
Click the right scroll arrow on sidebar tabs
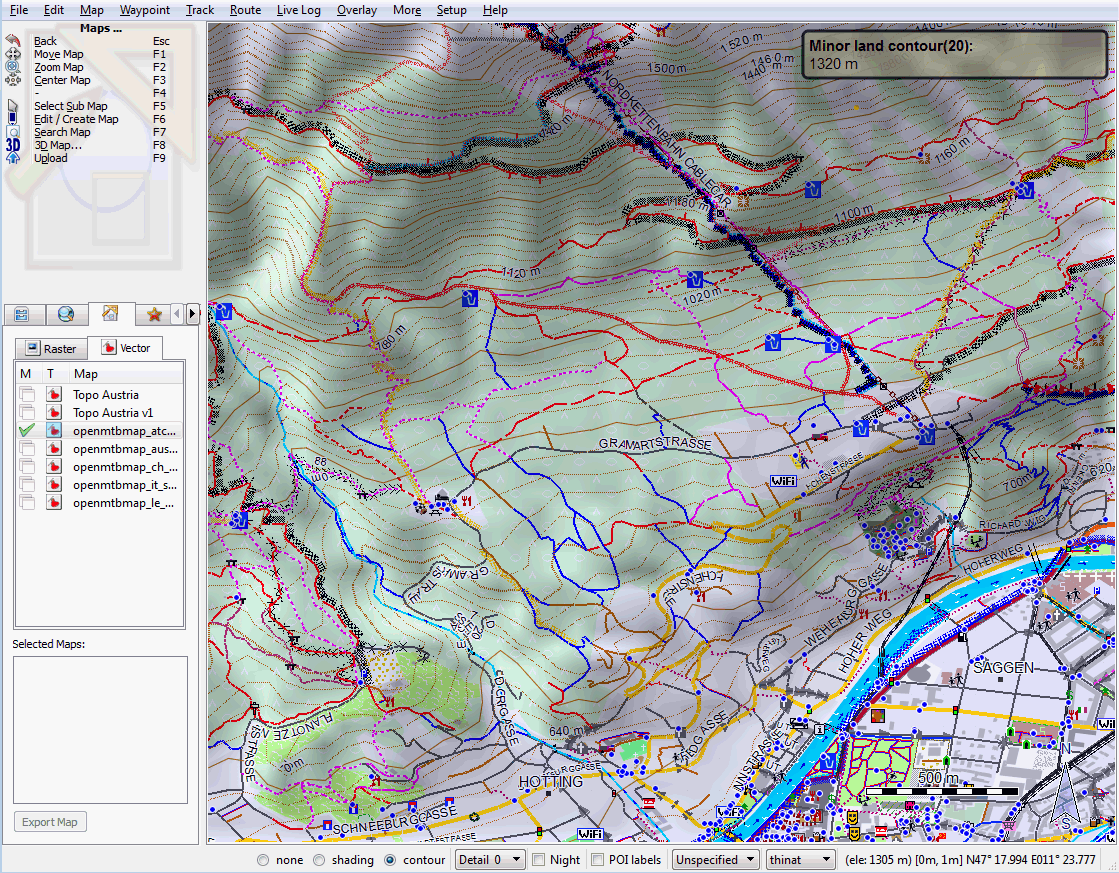(x=192, y=314)
